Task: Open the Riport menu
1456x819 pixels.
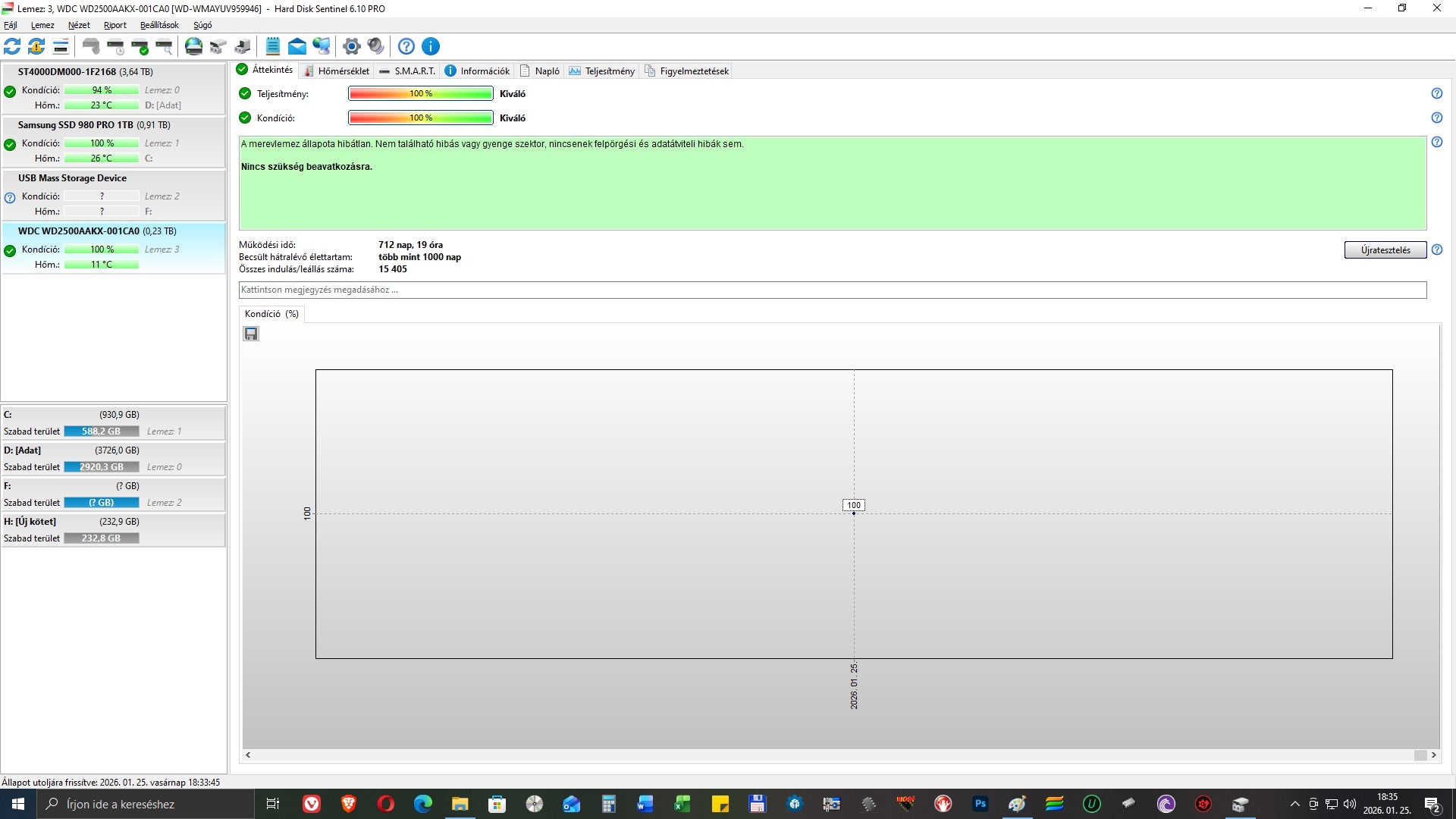Action: click(x=115, y=25)
